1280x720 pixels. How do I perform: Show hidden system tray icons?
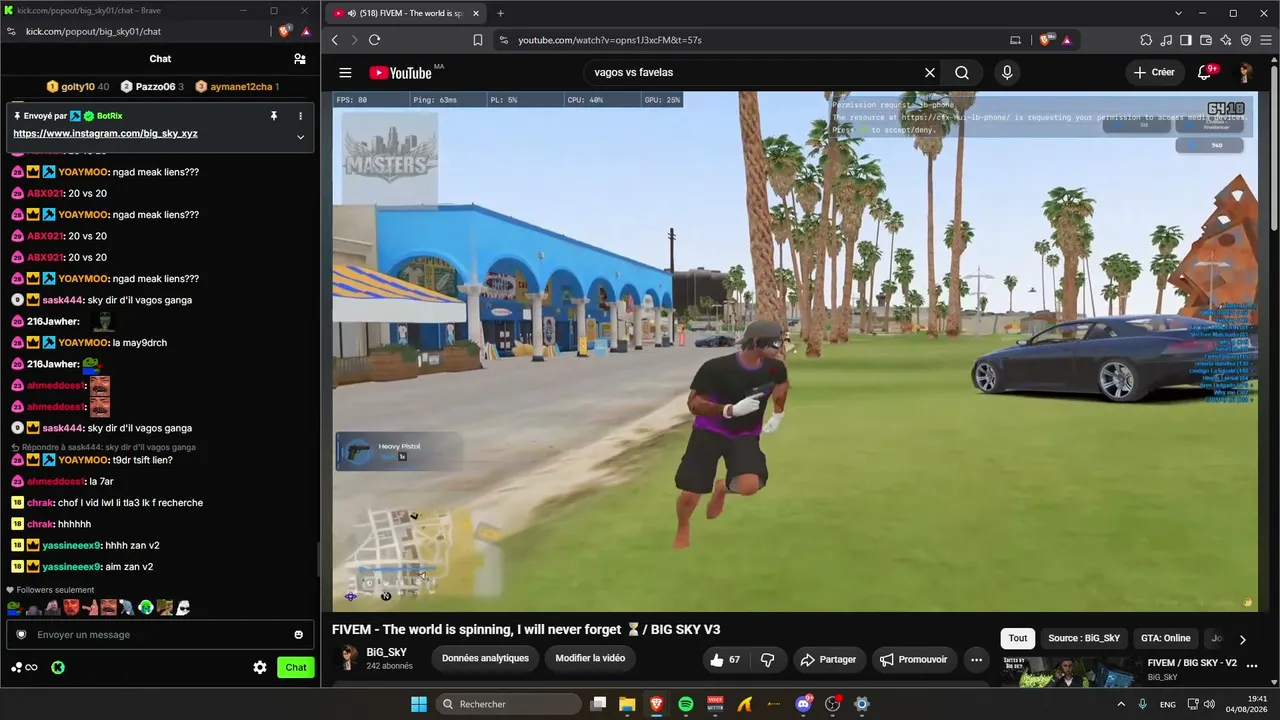point(1119,704)
